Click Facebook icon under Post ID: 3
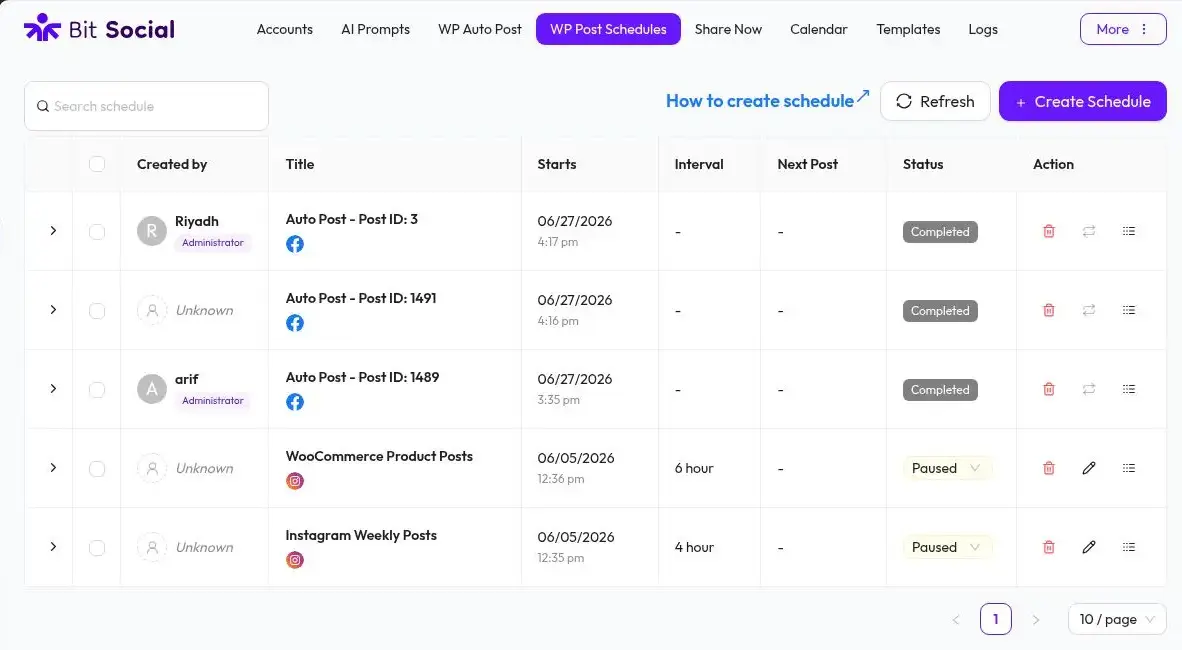This screenshot has height=650, width=1182. (x=295, y=244)
